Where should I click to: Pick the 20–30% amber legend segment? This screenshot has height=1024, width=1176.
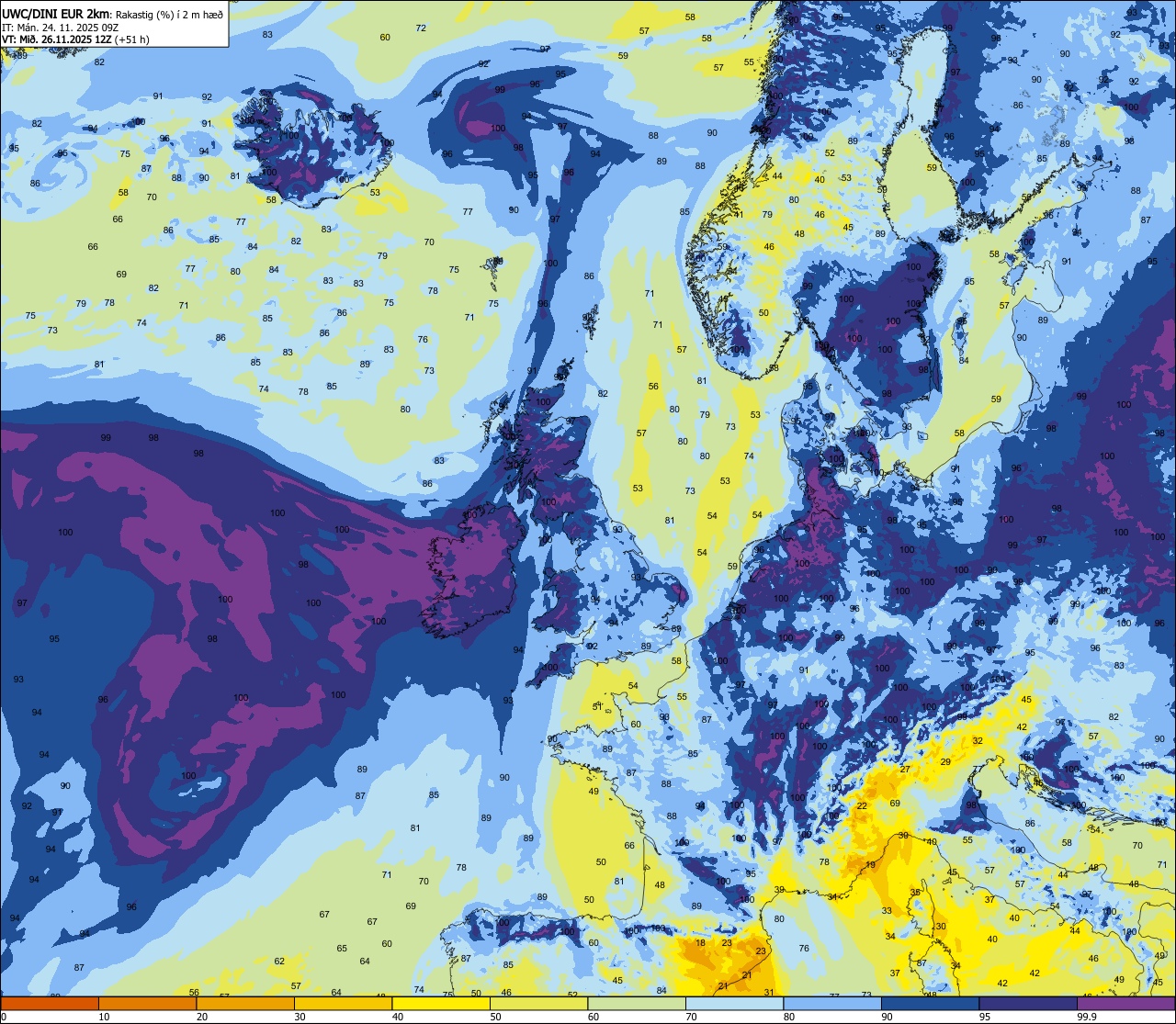click(245, 1003)
